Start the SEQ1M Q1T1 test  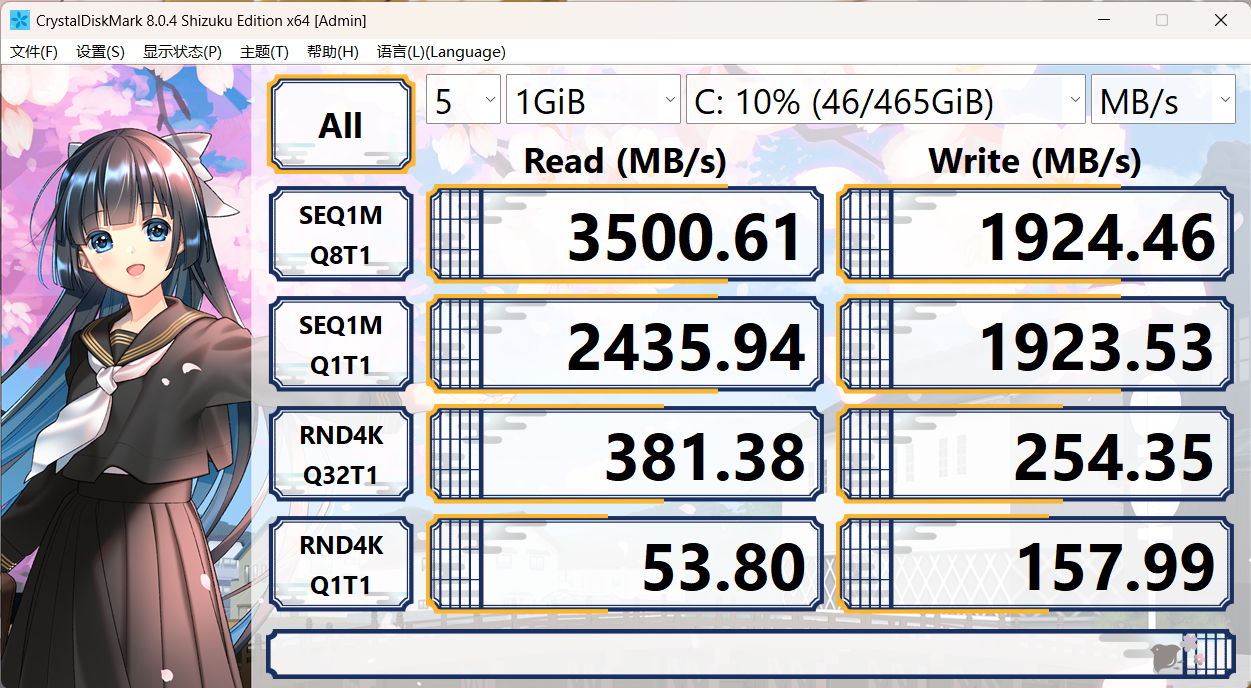(340, 345)
